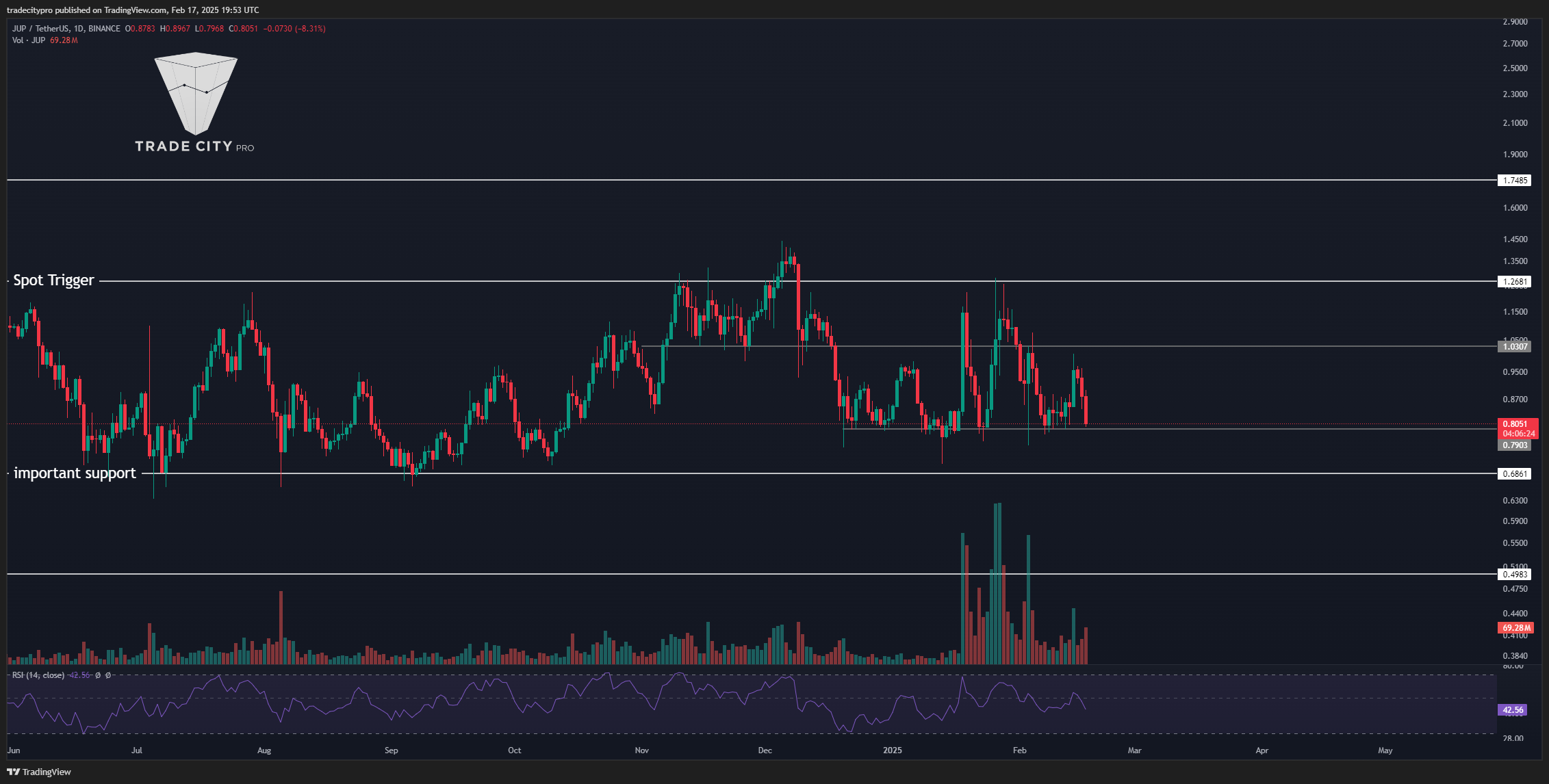1549x784 pixels.
Task: Click the Oct label on time axis
Action: (x=515, y=750)
